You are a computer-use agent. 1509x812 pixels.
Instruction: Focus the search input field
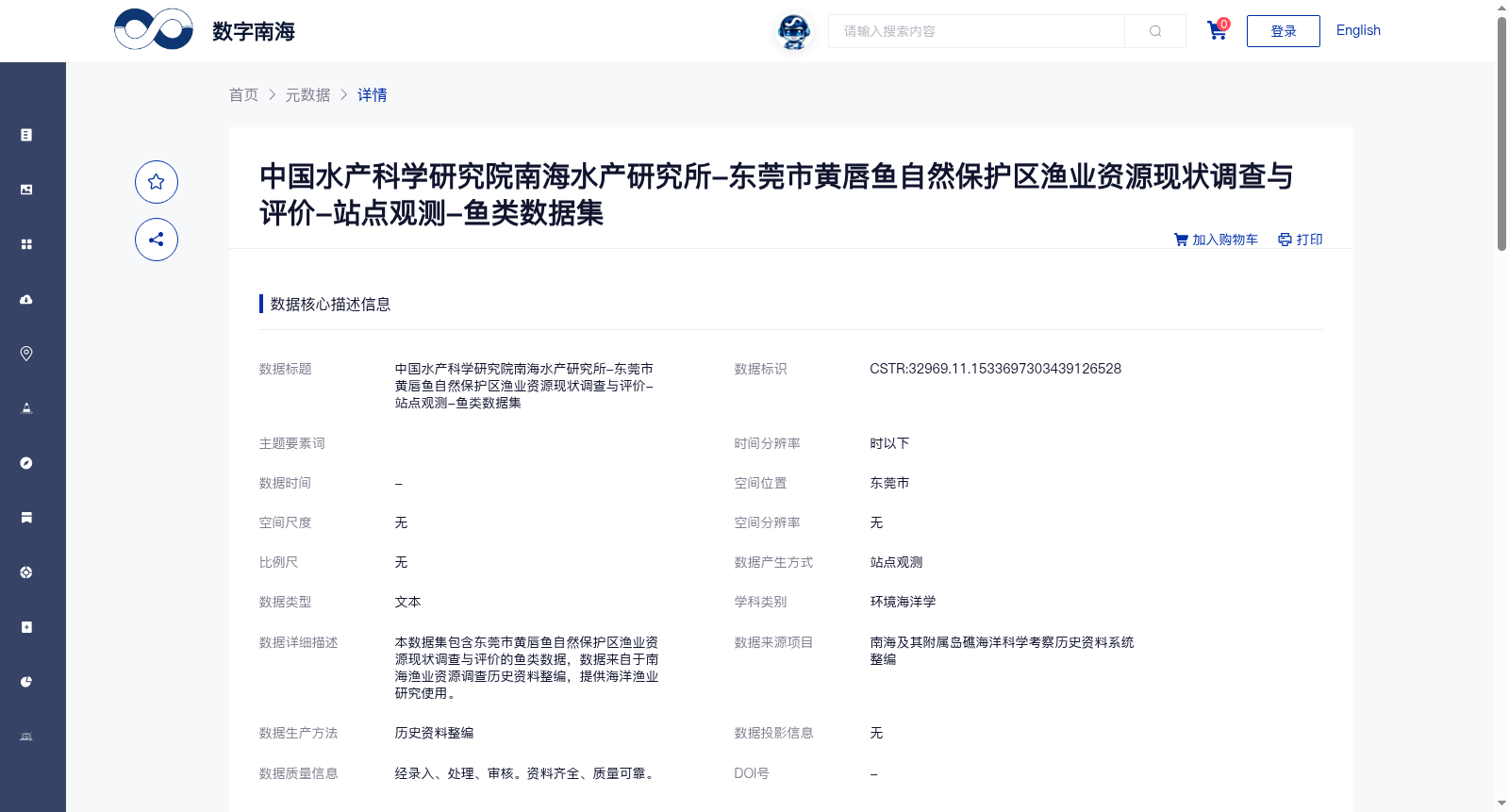tap(976, 31)
